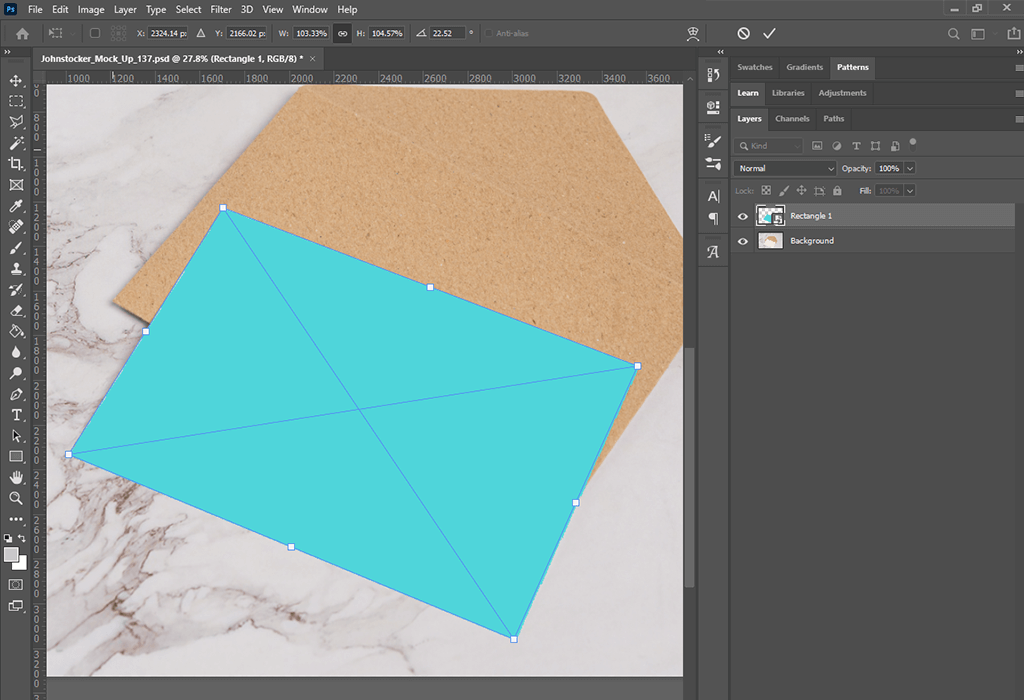Swap foreground and background colors
The width and height of the screenshot is (1024, 700).
tap(22, 538)
